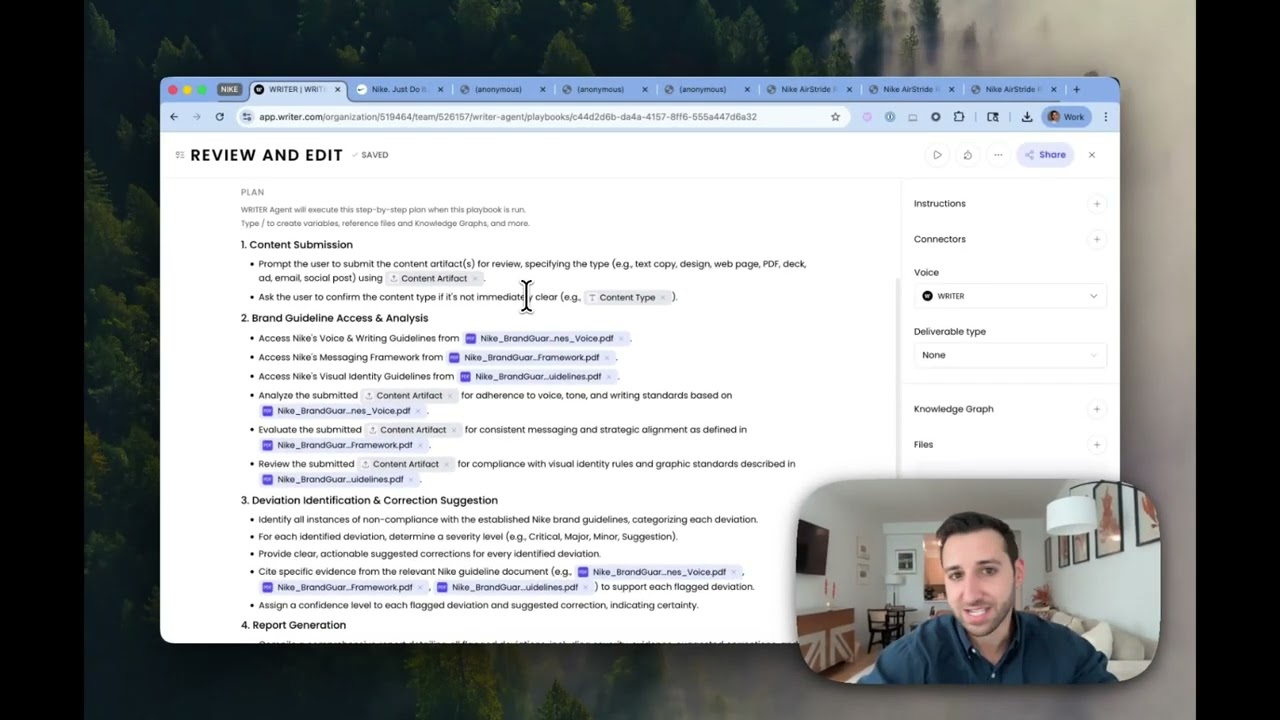1280x720 pixels.
Task: Open Nike_BrandGuar...Framework.pdf chip in Messaging Framework line
Action: tap(530, 357)
